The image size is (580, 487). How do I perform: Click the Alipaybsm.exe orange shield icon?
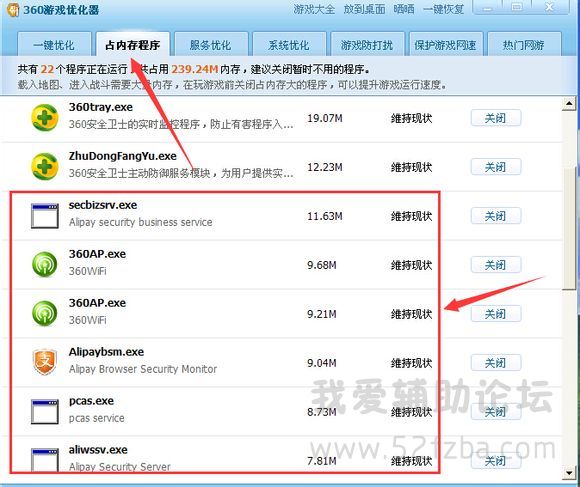coord(44,362)
